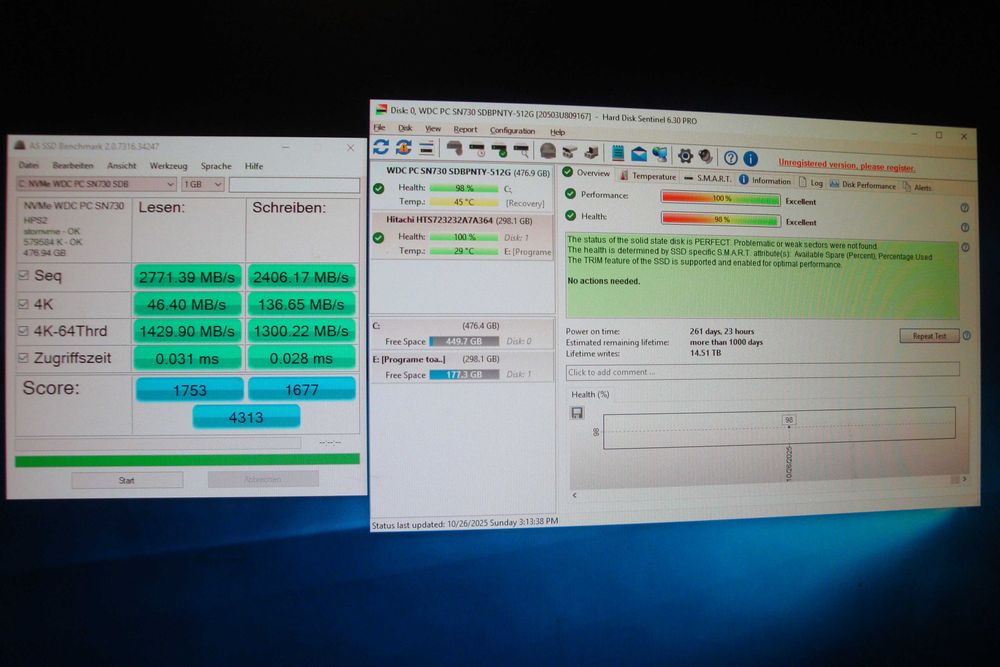The width and height of the screenshot is (1000, 667).
Task: Open the Werkzeug menu
Action: [168, 166]
